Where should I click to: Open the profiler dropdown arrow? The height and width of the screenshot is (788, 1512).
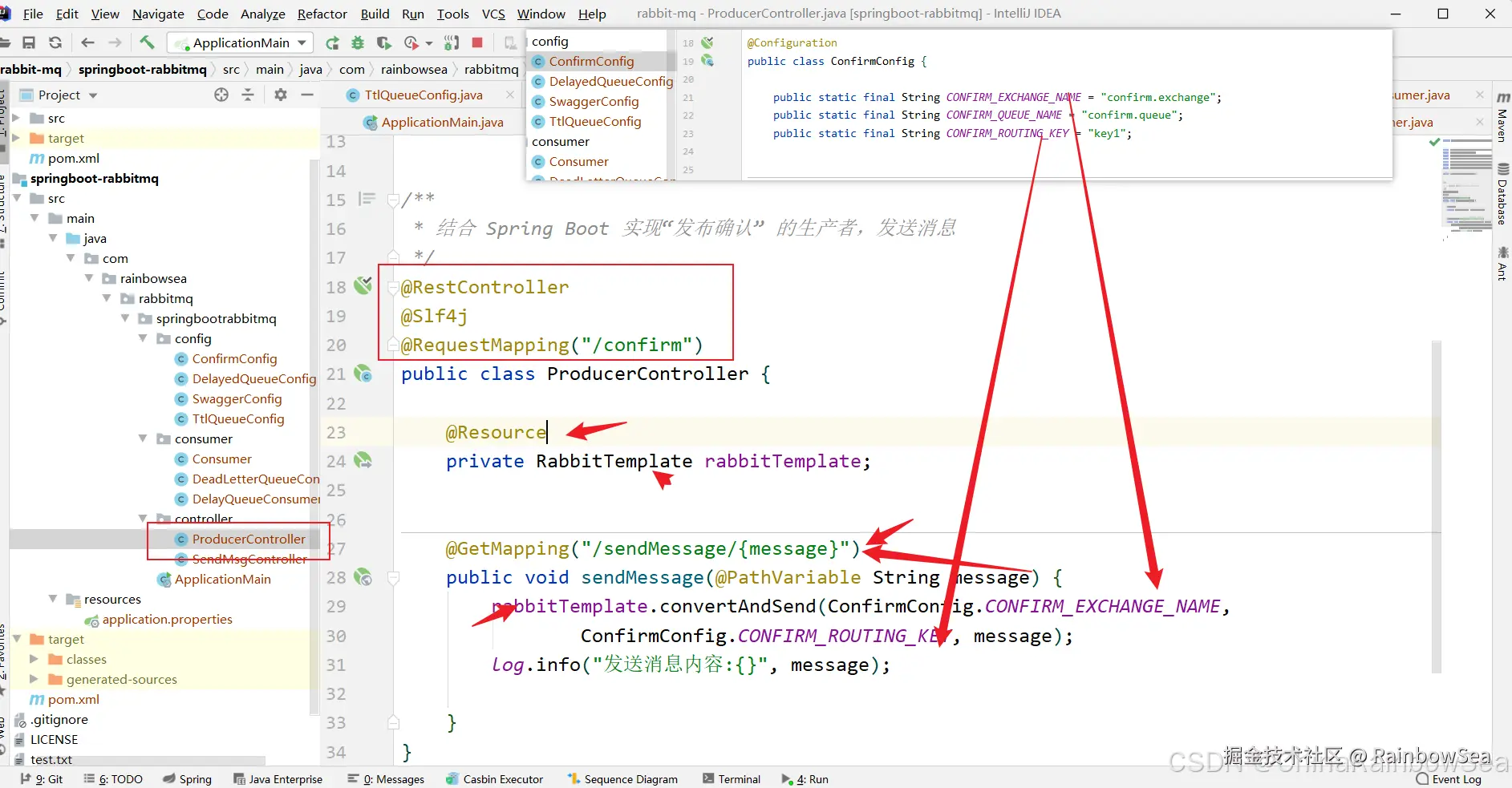coord(428,43)
